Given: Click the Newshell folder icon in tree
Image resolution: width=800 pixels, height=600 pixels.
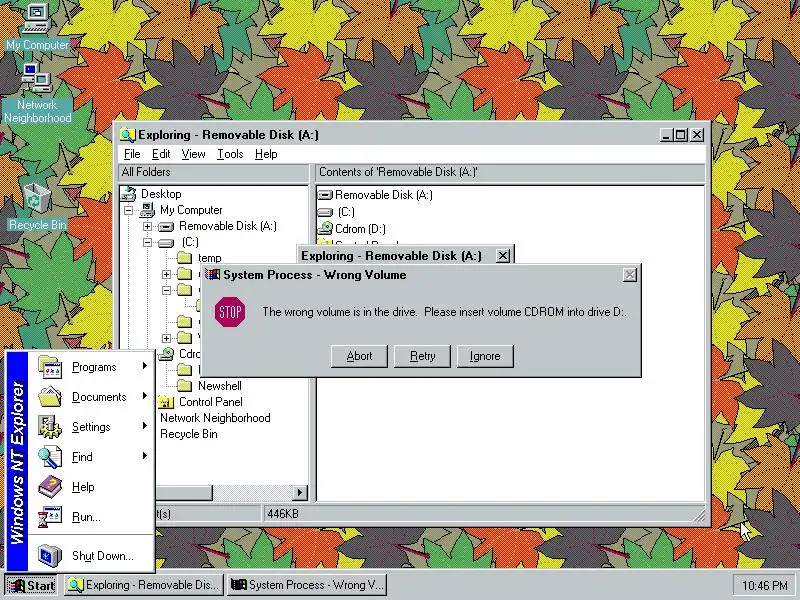Looking at the screenshot, I should (185, 386).
